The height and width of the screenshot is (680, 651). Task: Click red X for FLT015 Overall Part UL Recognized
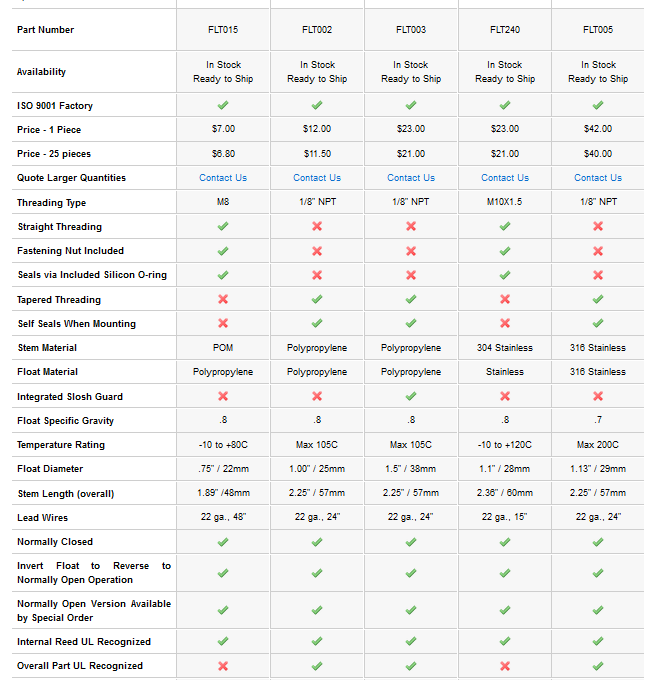click(223, 666)
